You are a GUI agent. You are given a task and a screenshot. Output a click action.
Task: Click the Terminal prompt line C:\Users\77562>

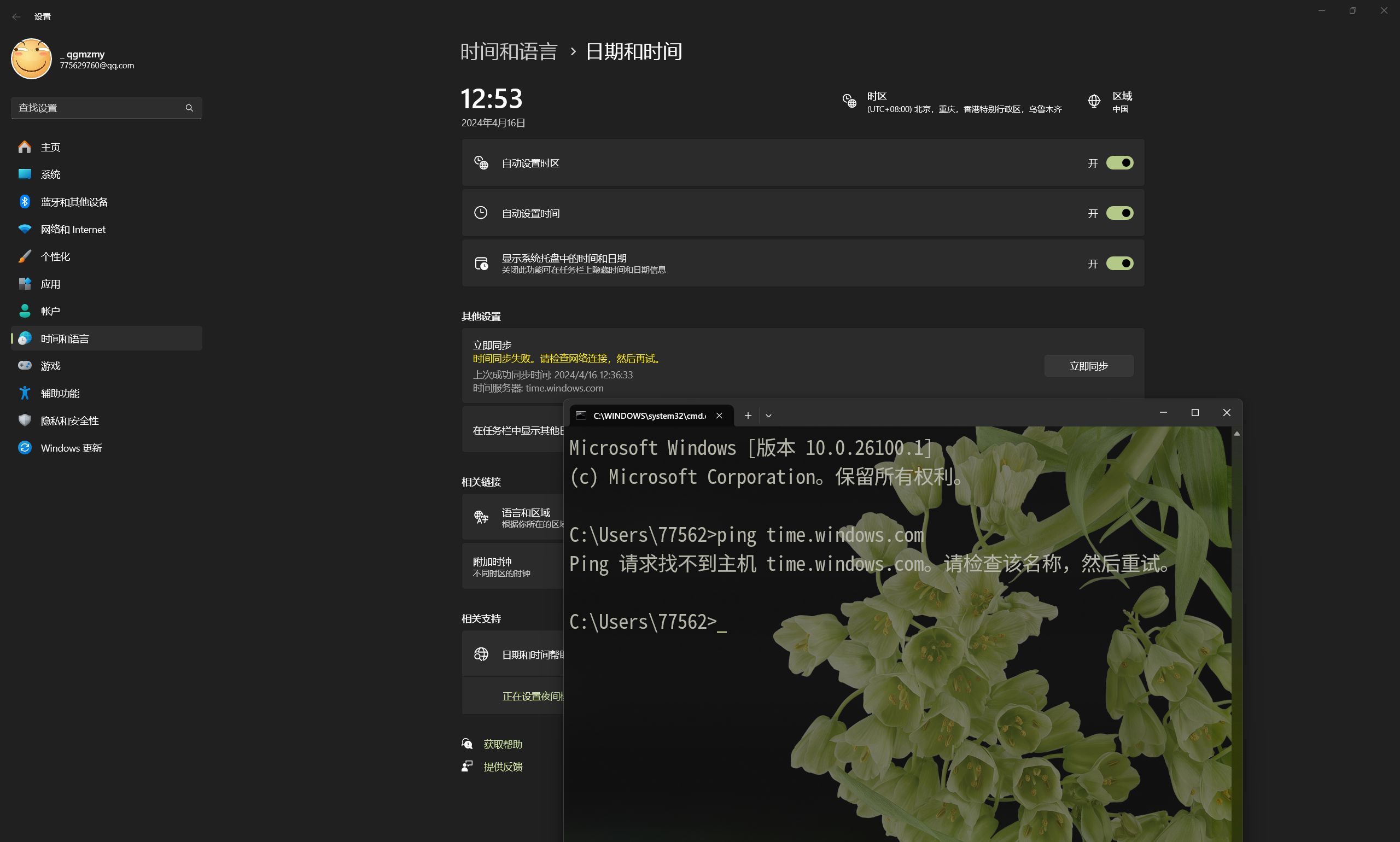(x=647, y=622)
